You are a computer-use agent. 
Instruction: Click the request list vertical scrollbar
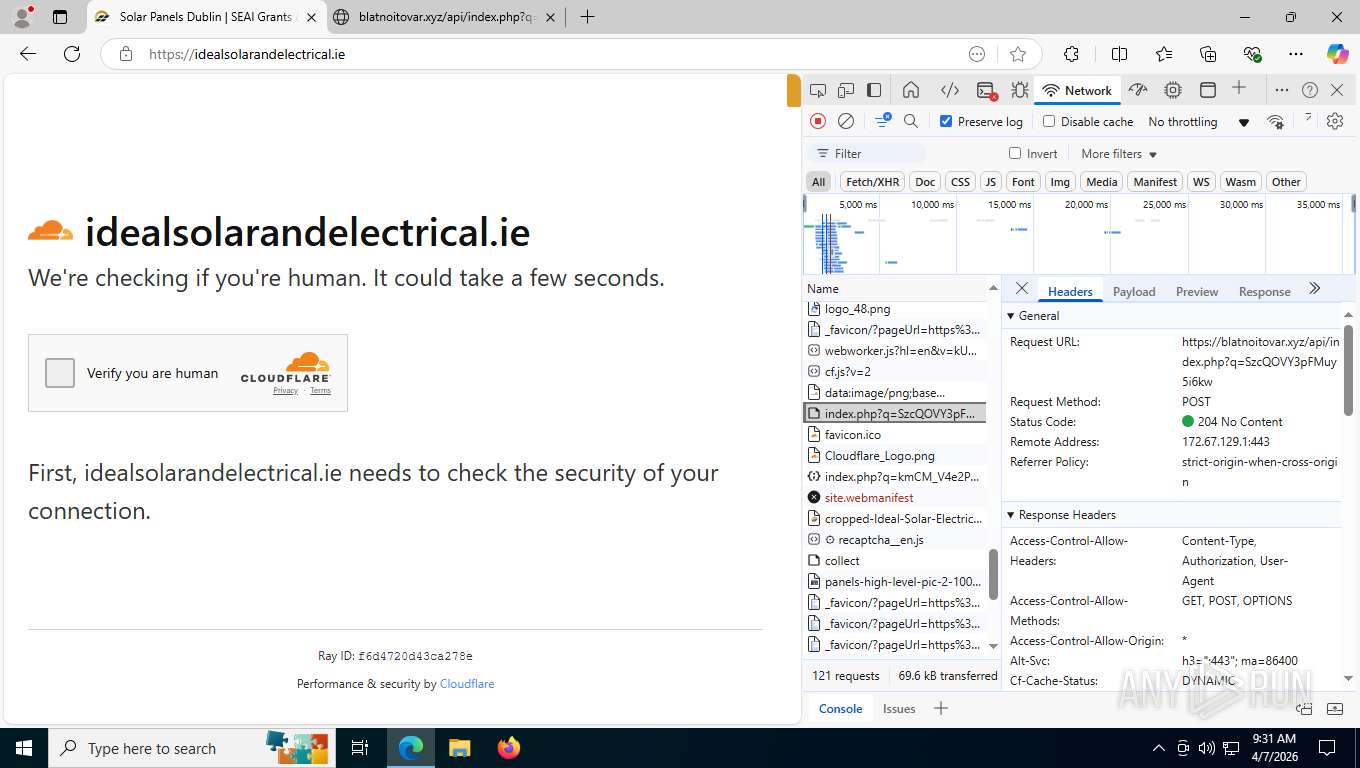click(x=993, y=574)
